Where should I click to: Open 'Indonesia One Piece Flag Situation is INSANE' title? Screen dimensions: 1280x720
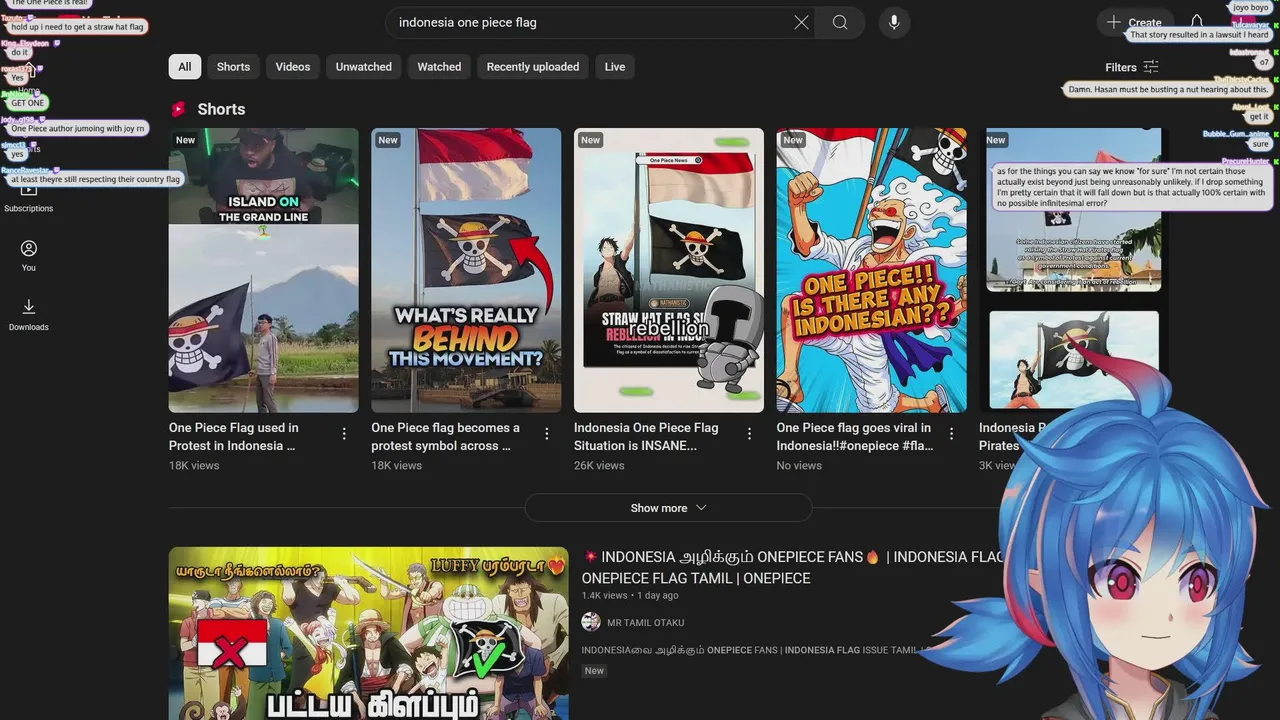[x=646, y=437]
